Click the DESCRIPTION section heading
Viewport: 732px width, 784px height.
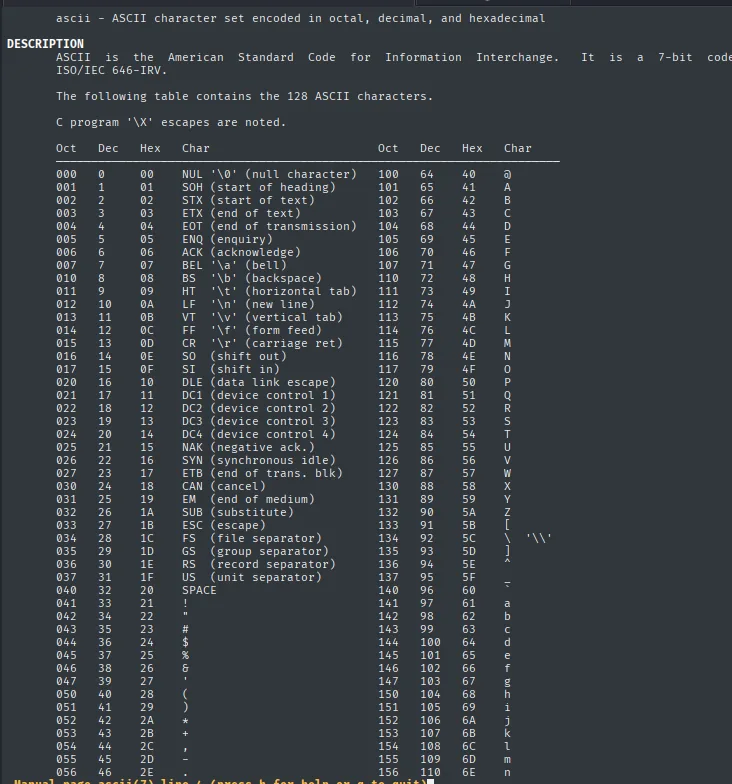pyautogui.click(x=45, y=44)
